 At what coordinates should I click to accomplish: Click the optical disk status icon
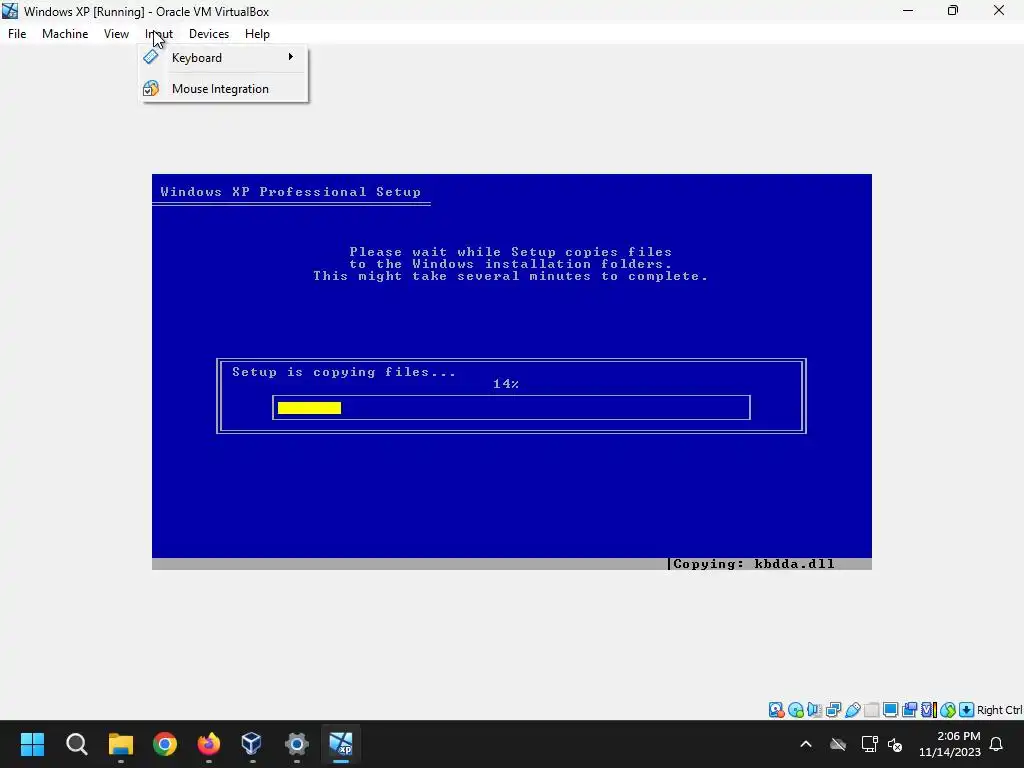(795, 710)
